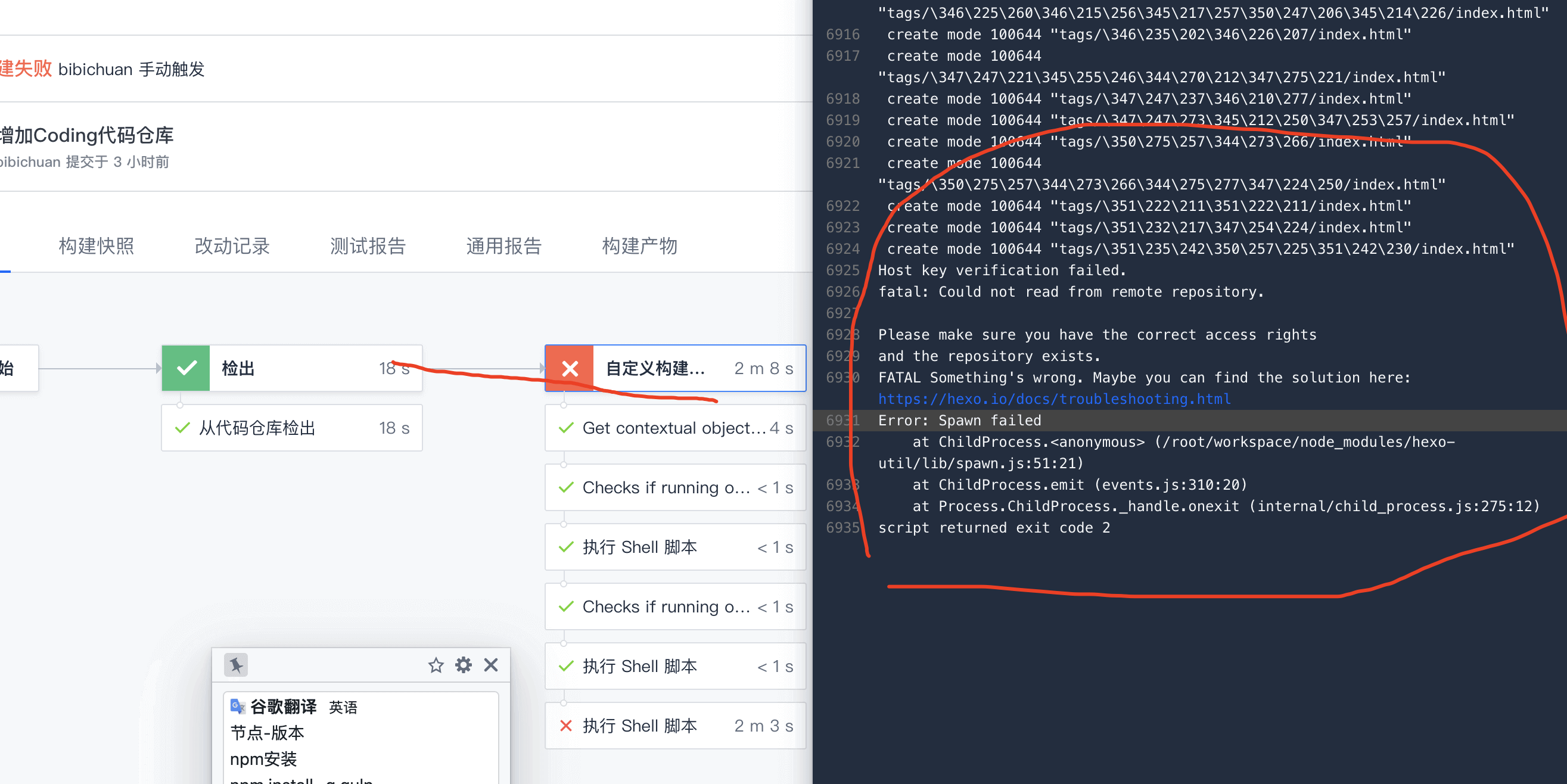The image size is (1567, 784).
Task: Open the 构建快照 tab
Action: pos(96,246)
